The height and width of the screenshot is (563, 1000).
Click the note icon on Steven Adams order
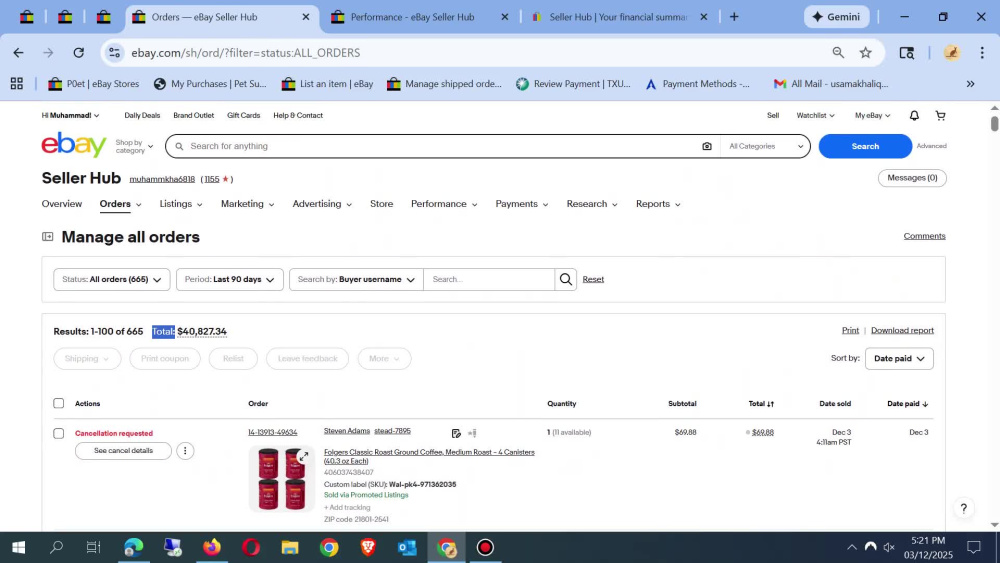456,433
